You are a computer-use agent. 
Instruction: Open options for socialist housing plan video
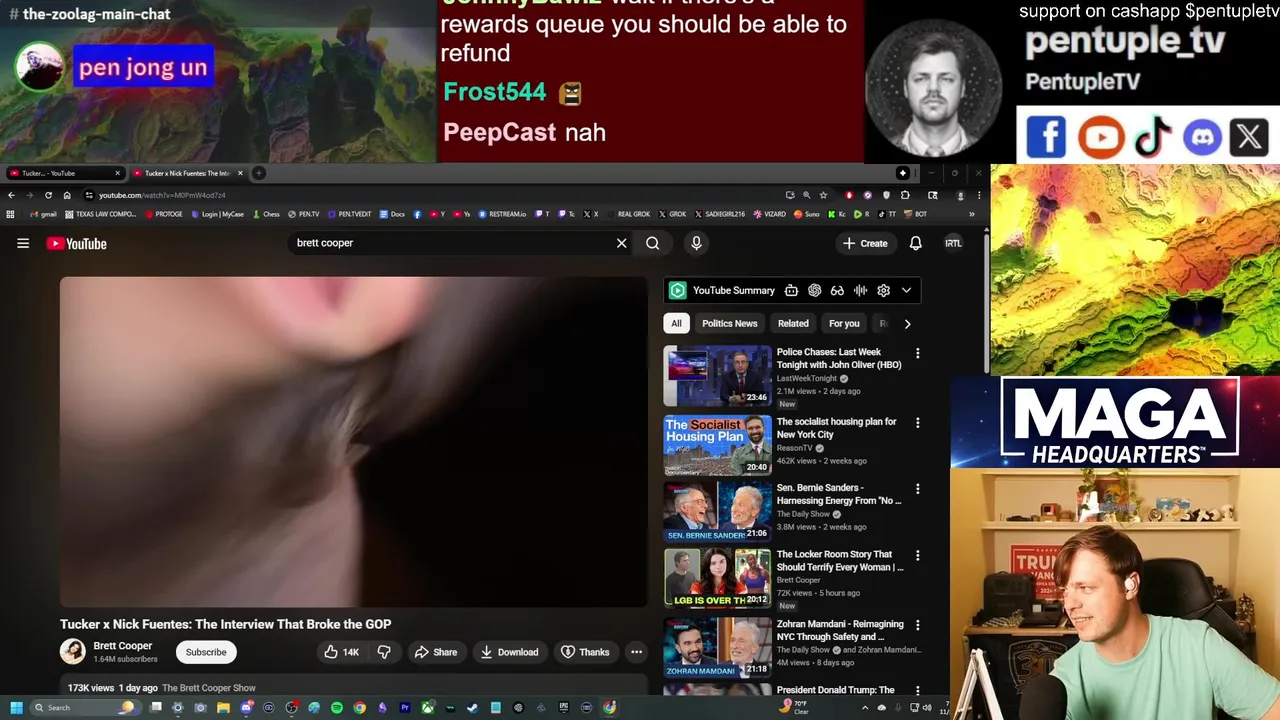tap(917, 423)
